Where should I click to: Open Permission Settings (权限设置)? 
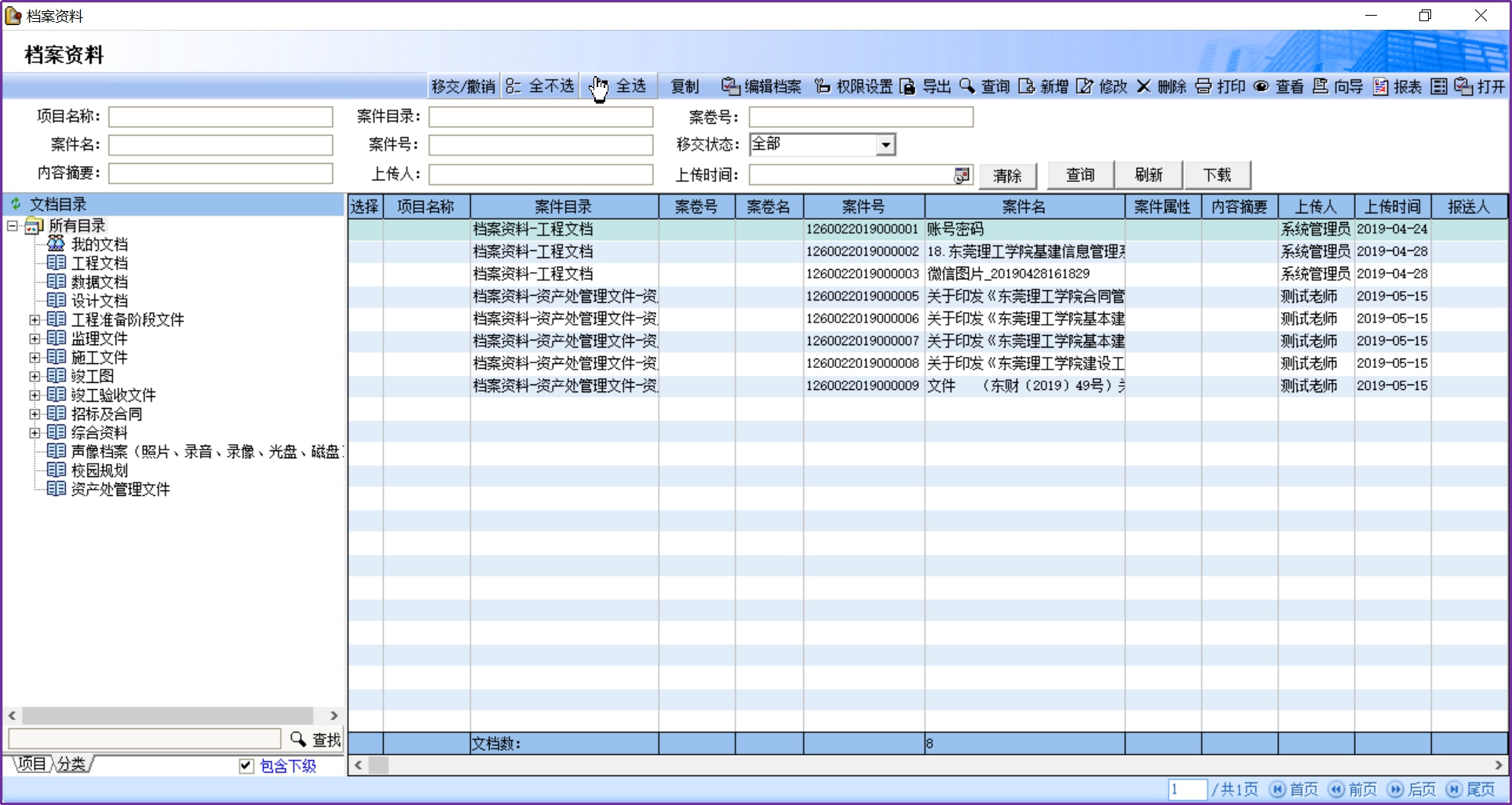823,86
